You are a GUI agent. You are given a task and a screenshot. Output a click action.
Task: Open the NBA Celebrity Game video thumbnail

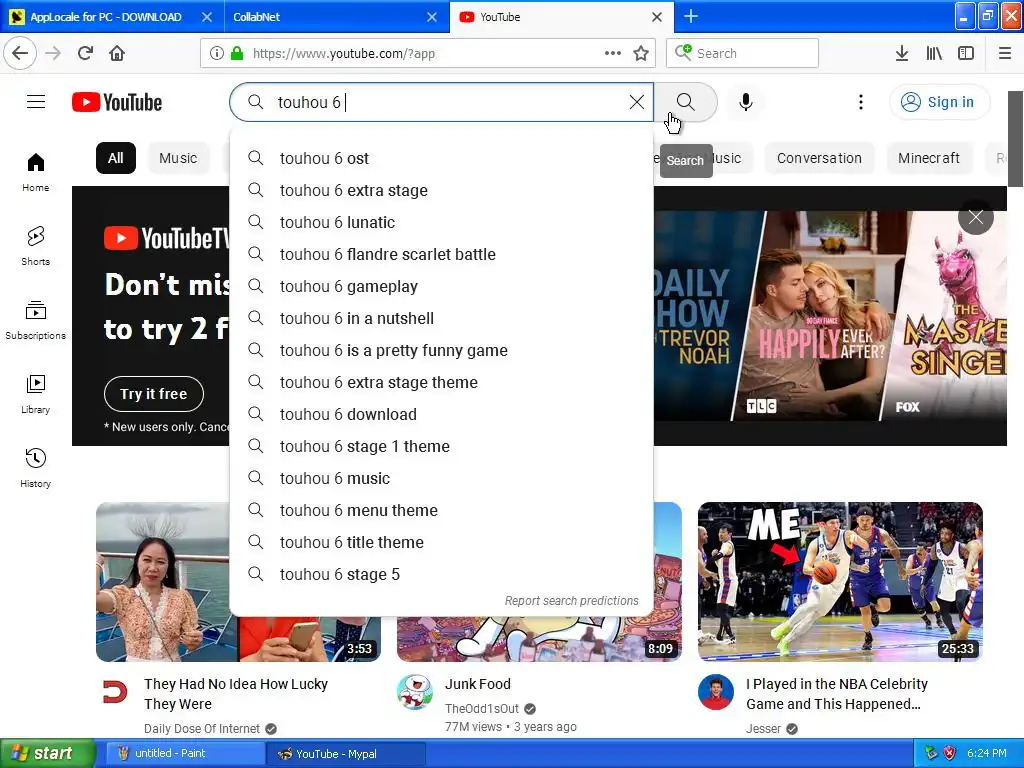pyautogui.click(x=840, y=581)
